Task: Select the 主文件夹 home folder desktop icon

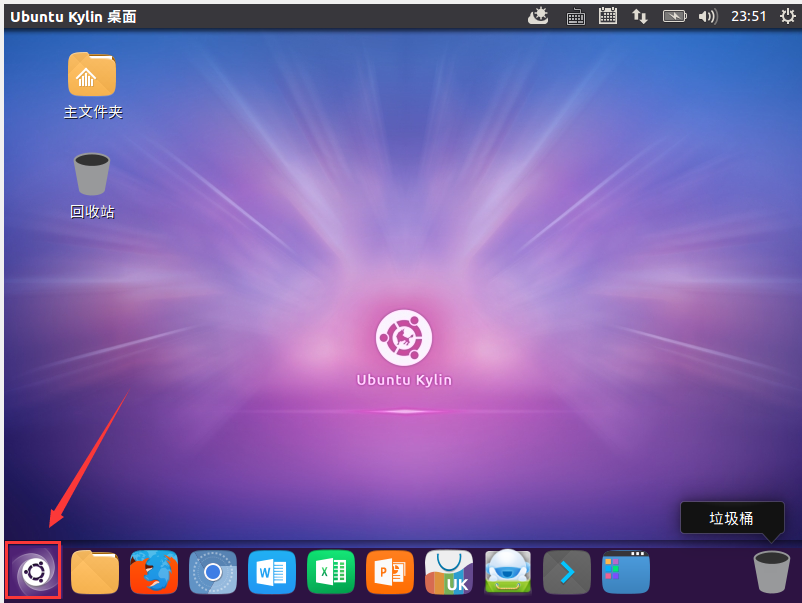Action: (93, 85)
